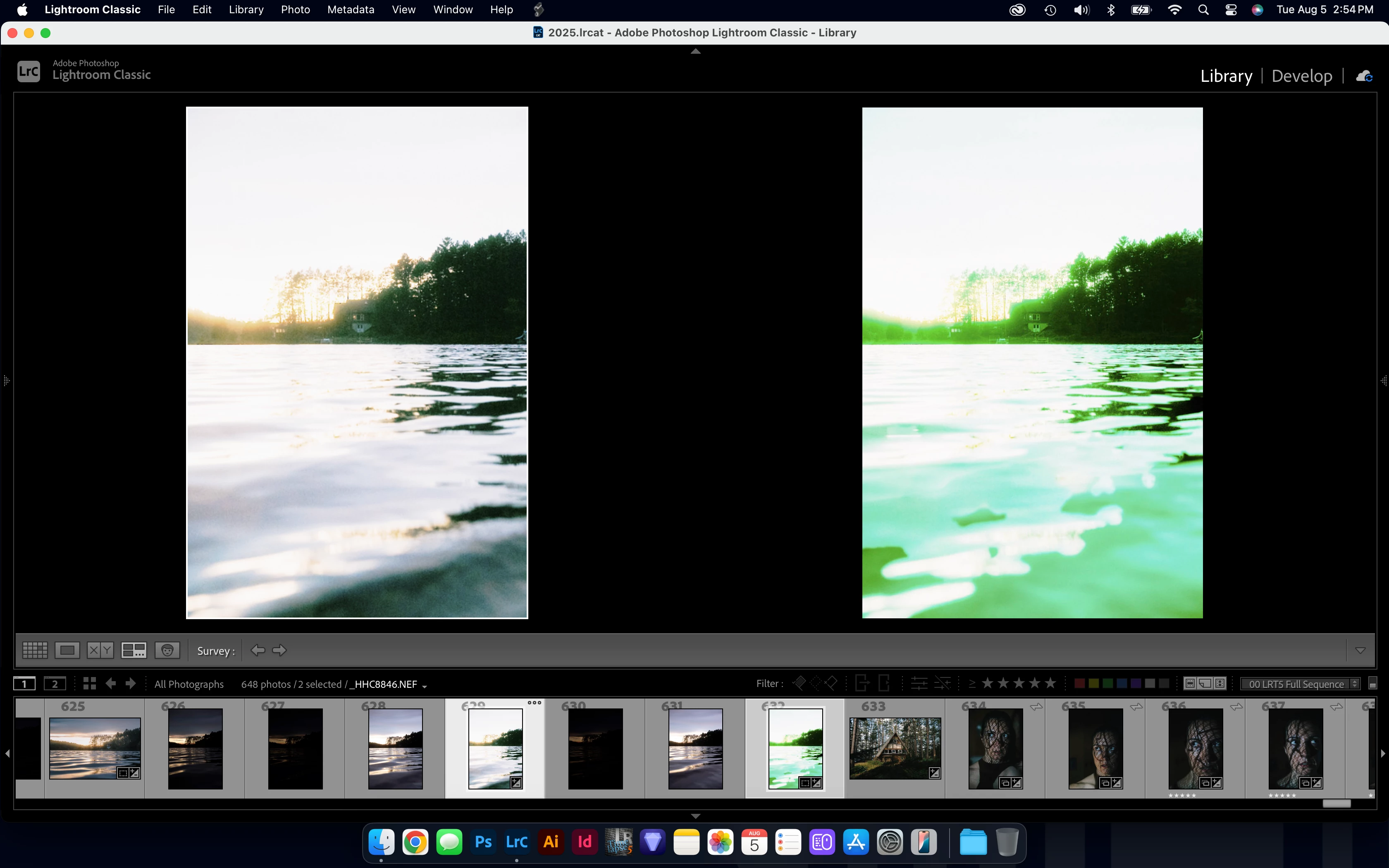Open Compare view (XY) icon
Screen dimensions: 1389x868
pyautogui.click(x=100, y=651)
